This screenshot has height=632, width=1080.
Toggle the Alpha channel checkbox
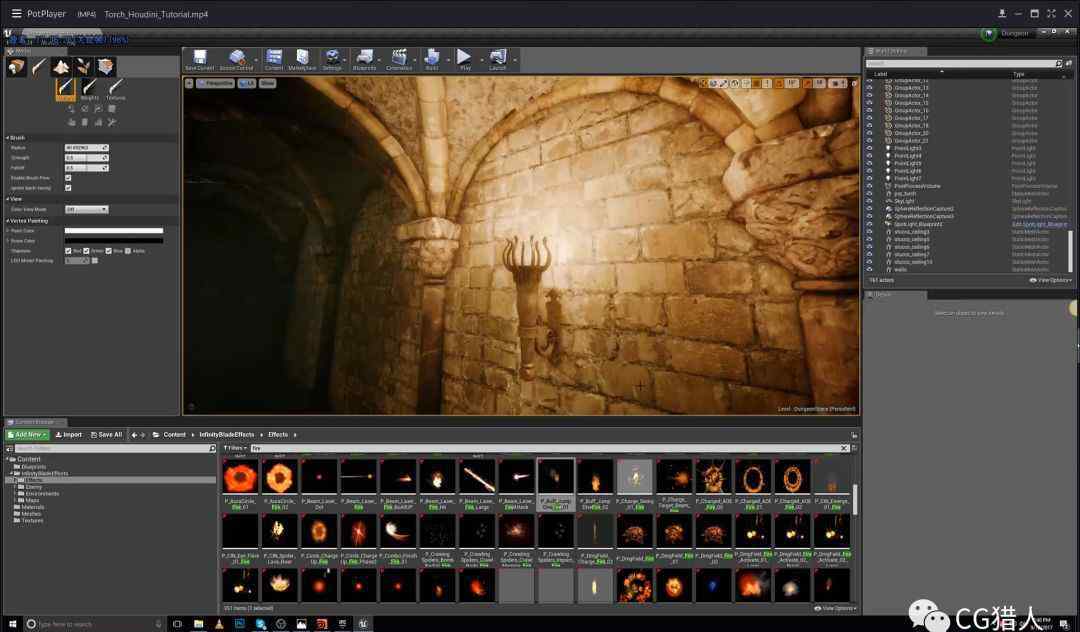[x=128, y=251]
